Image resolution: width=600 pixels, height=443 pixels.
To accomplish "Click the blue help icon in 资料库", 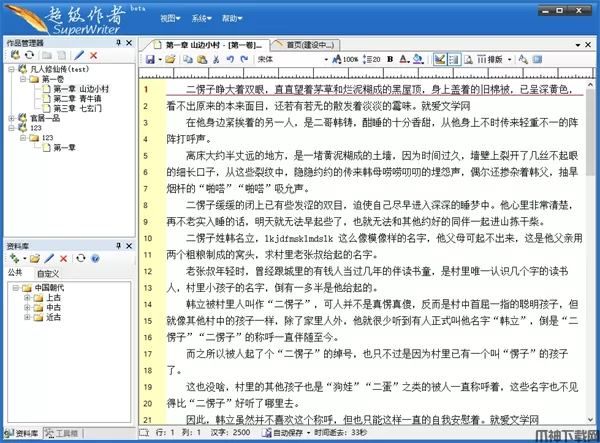I will click(95, 259).
